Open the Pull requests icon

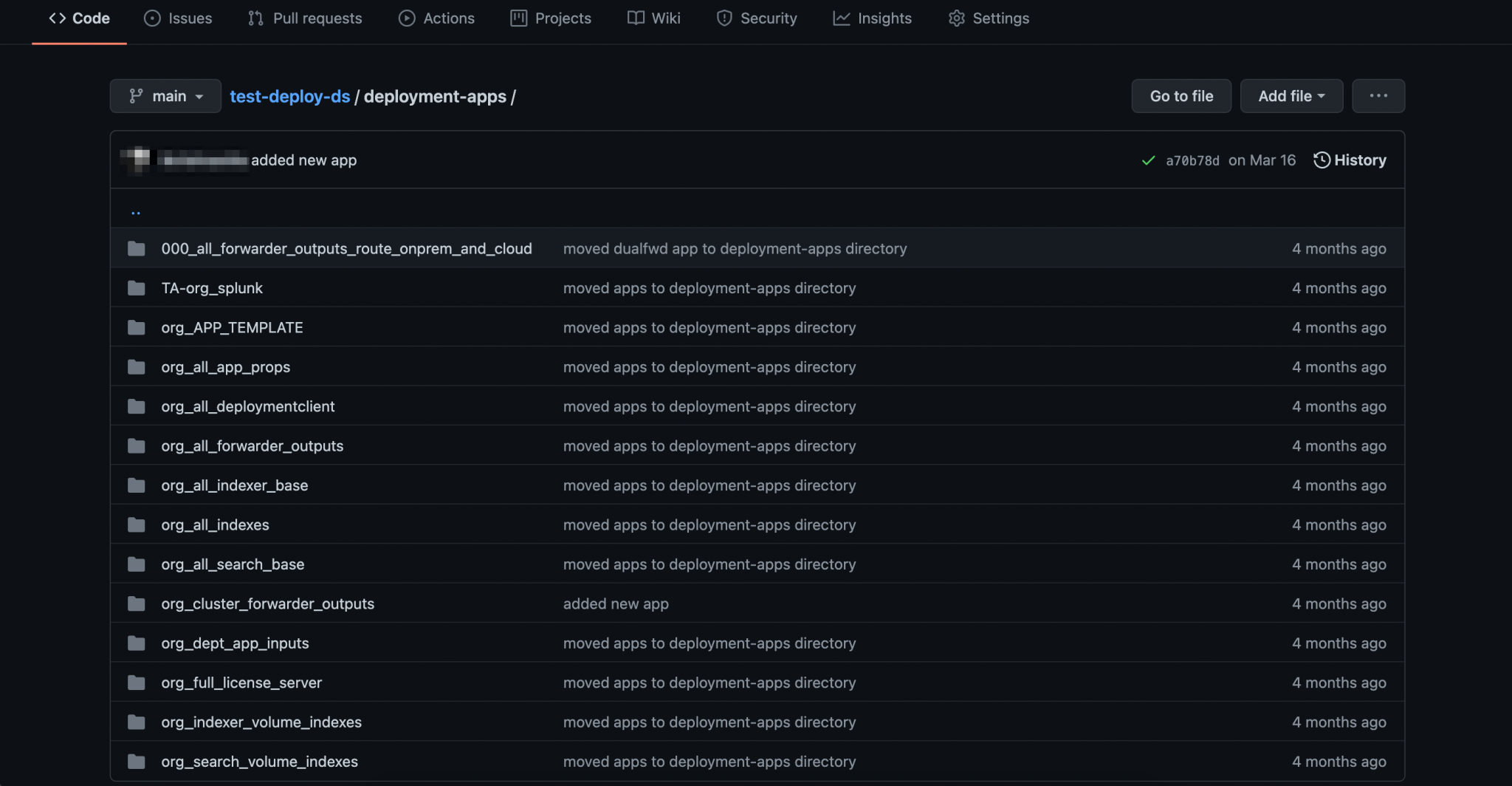pos(255,18)
